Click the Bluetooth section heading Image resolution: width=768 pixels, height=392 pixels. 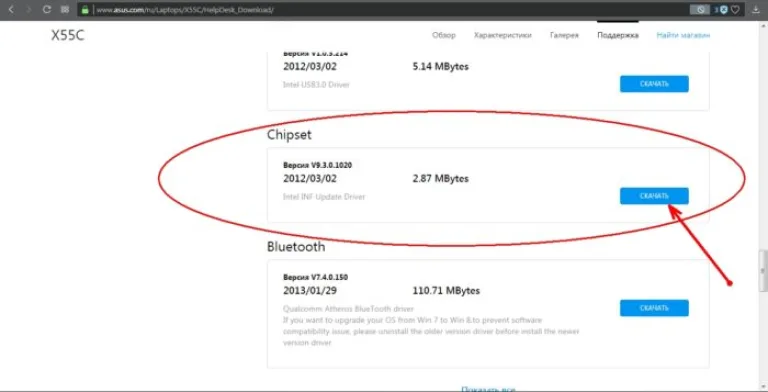[296, 246]
